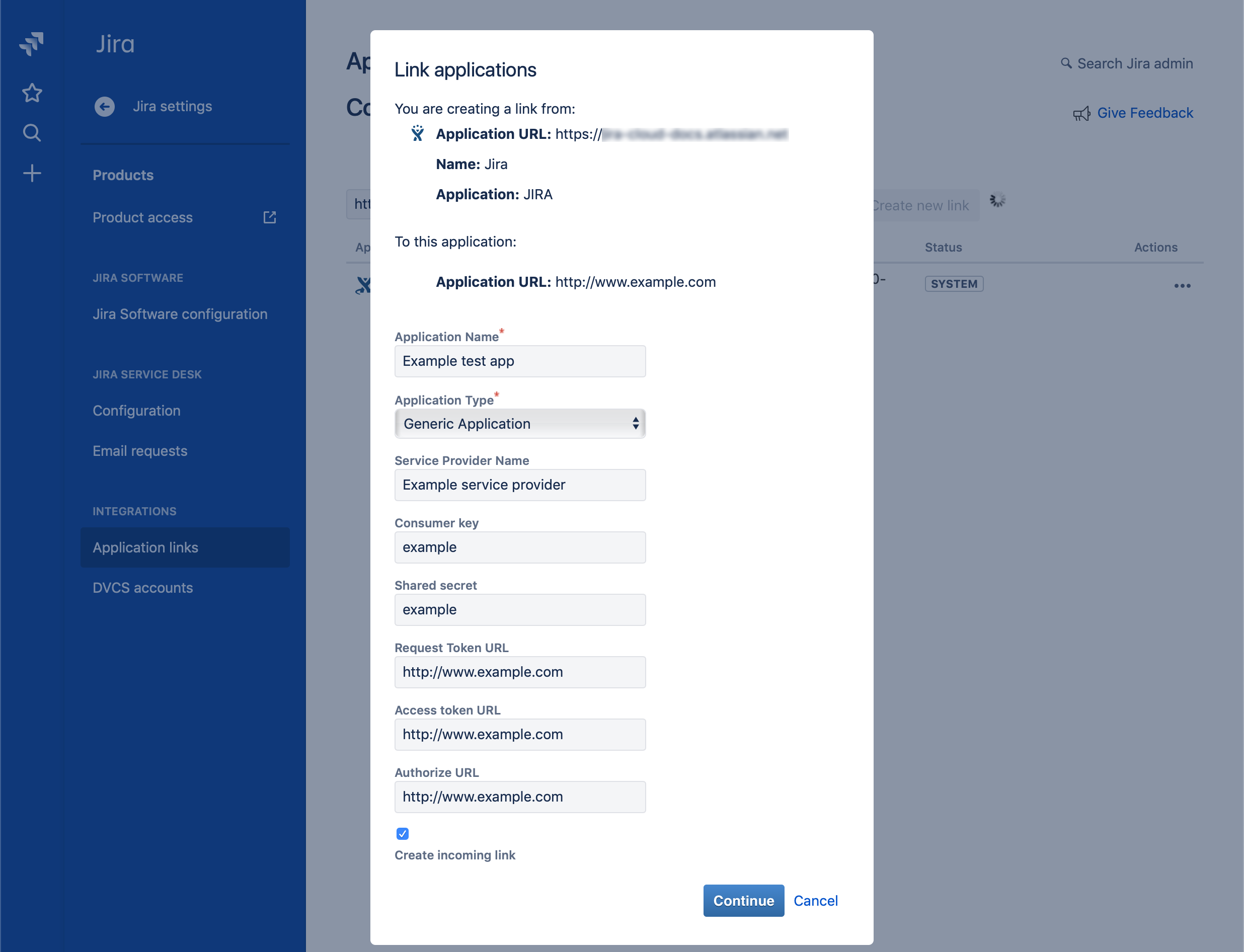The height and width of the screenshot is (952, 1244).
Task: Click the Give Feedback megaphone icon
Action: click(x=1082, y=113)
